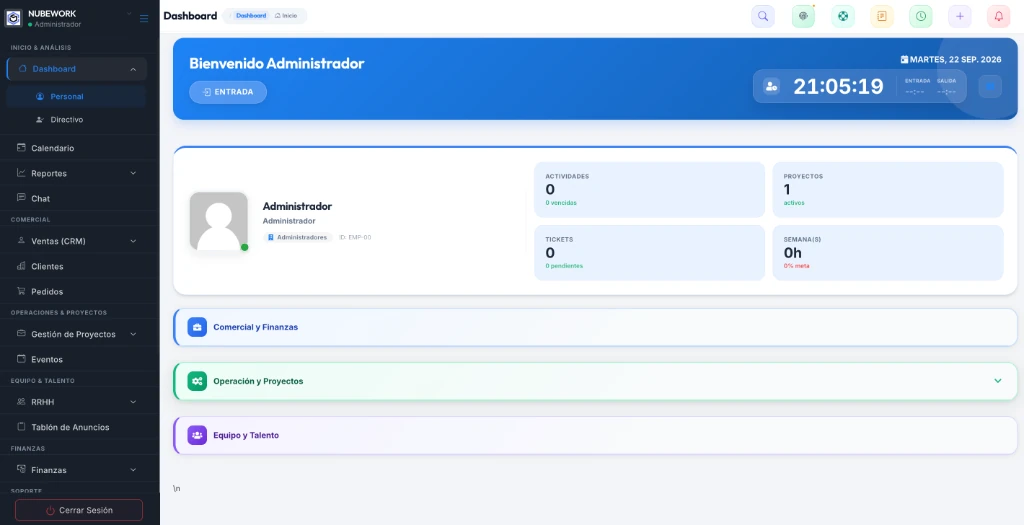Open the dropdown arrow beside NUBEWORK

pos(129,14)
